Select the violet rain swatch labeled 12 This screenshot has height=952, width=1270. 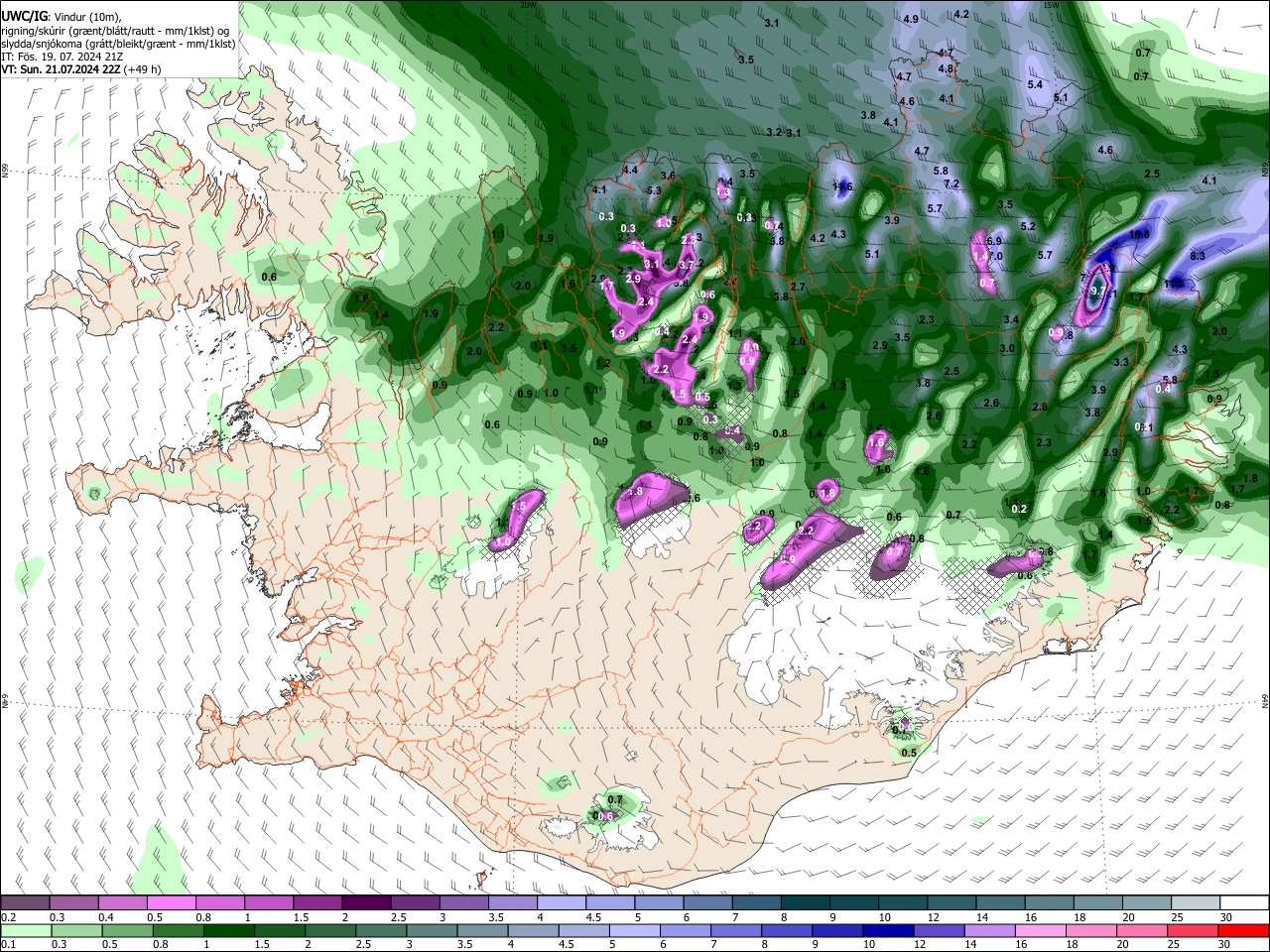938,930
